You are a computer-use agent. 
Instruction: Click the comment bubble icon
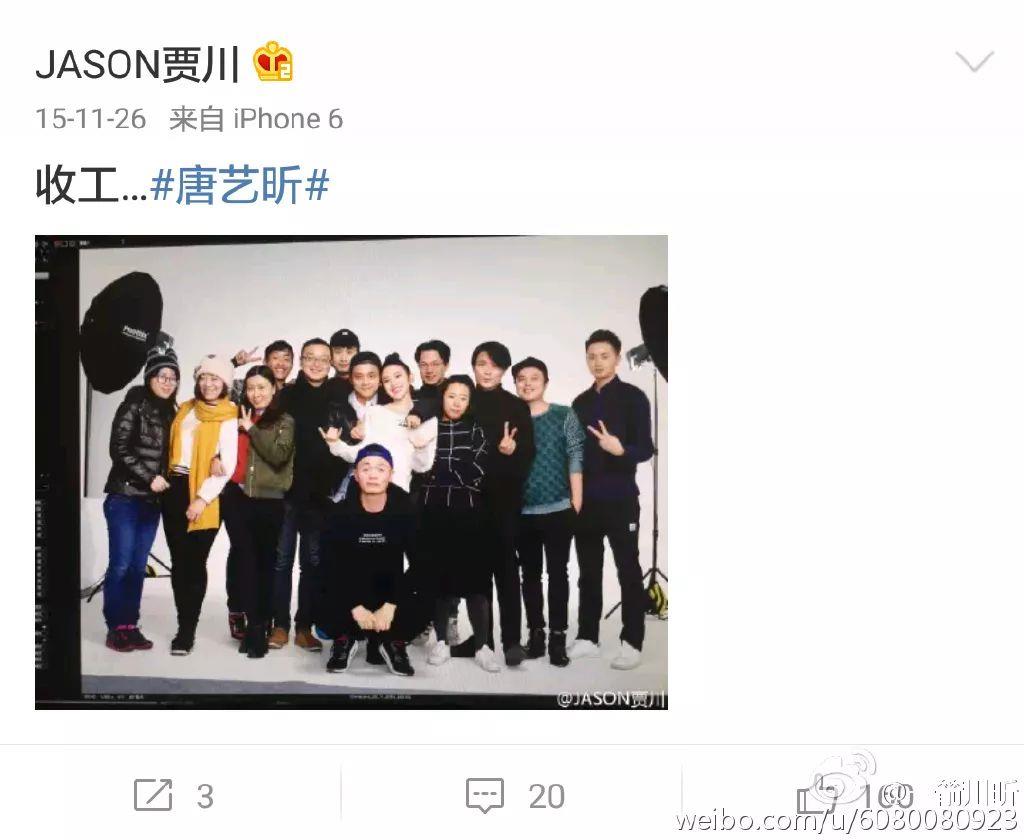485,796
